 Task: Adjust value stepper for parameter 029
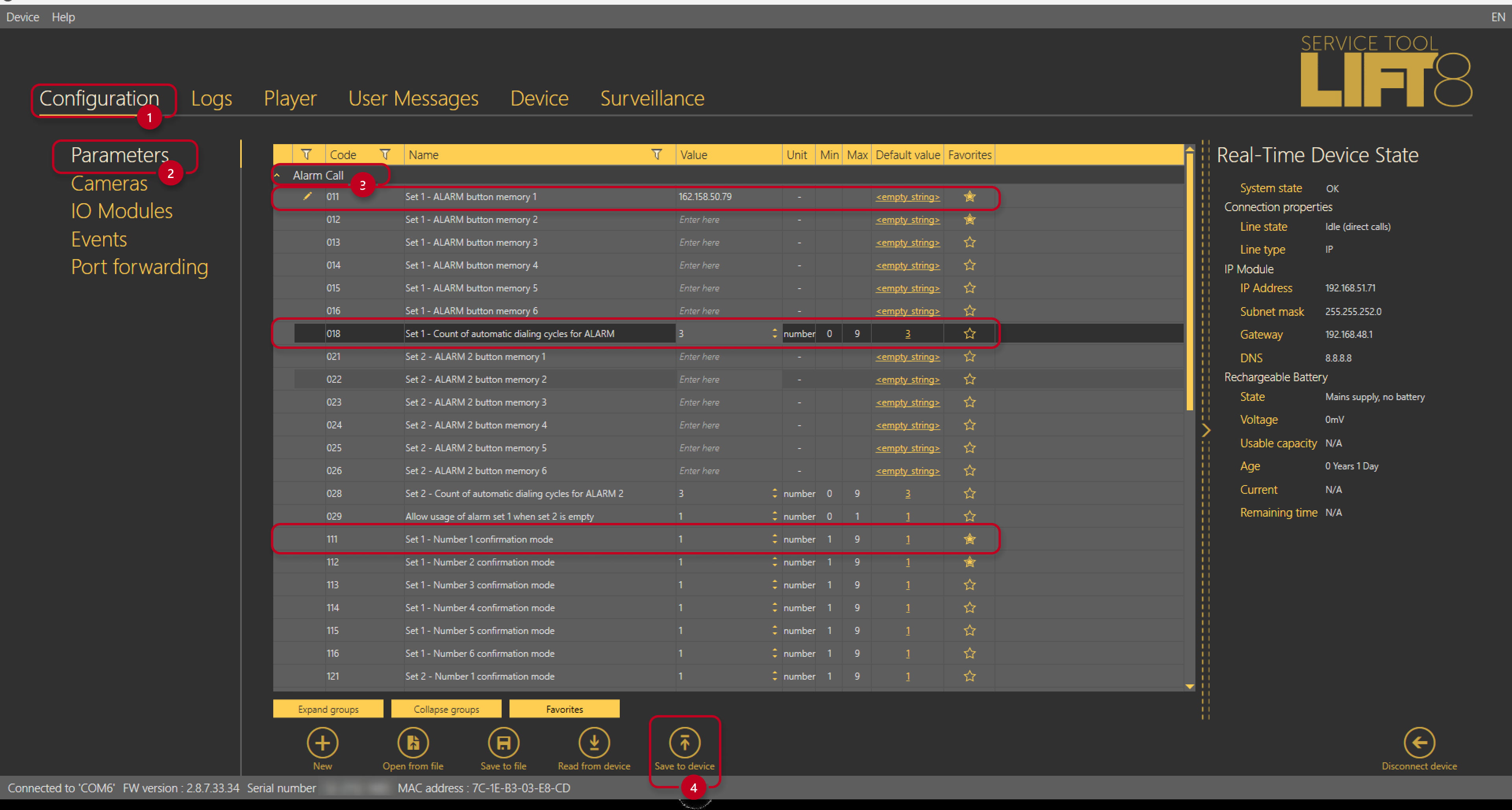[775, 516]
